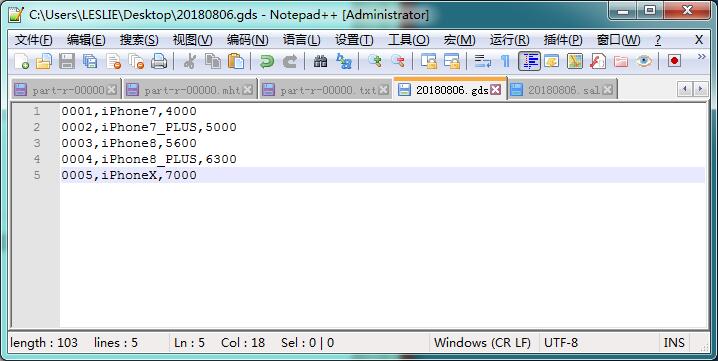
Task: Close the current document with toolbar Close icon
Action: click(114, 61)
